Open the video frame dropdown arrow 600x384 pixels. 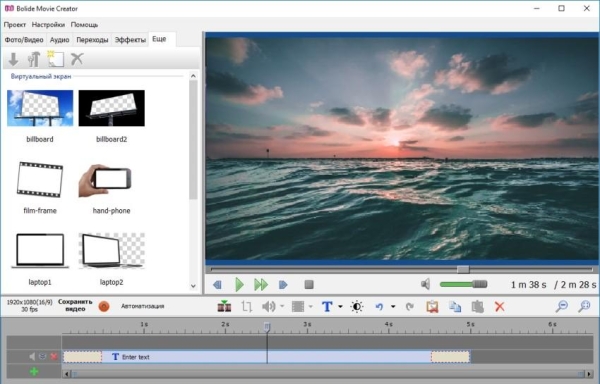pyautogui.click(x=310, y=306)
